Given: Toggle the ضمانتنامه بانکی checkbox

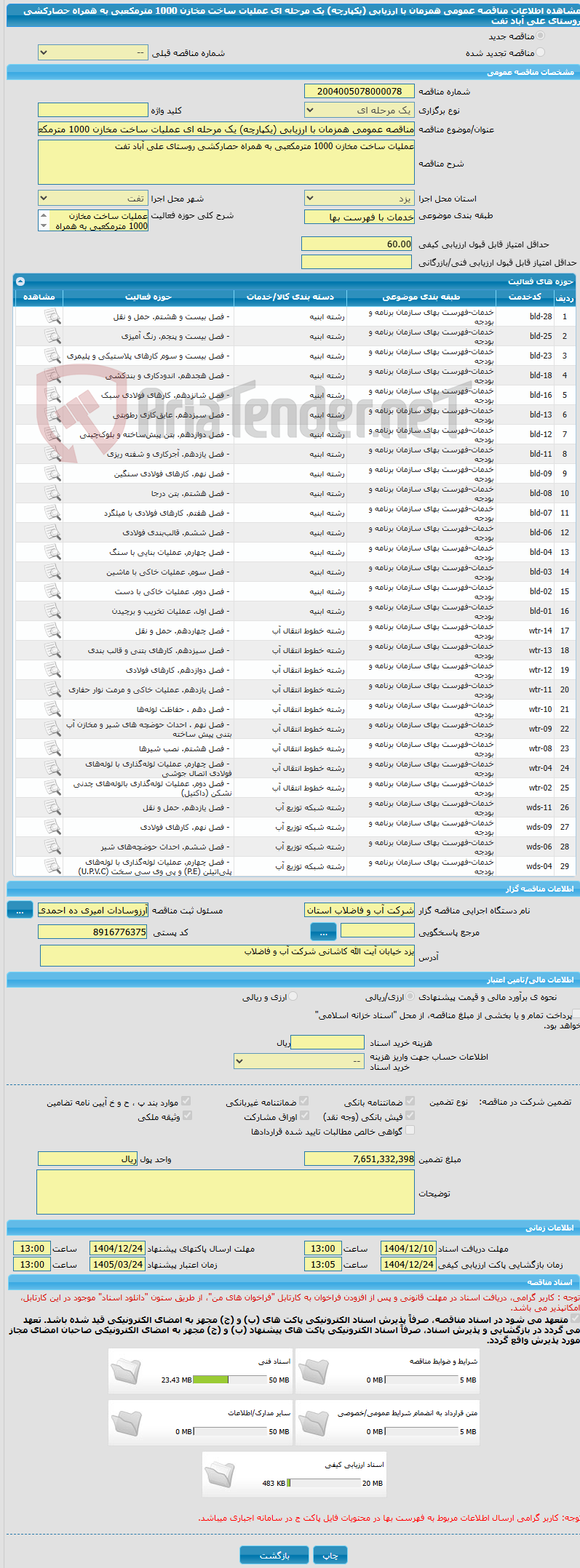Looking at the screenshot, I should point(410,1102).
